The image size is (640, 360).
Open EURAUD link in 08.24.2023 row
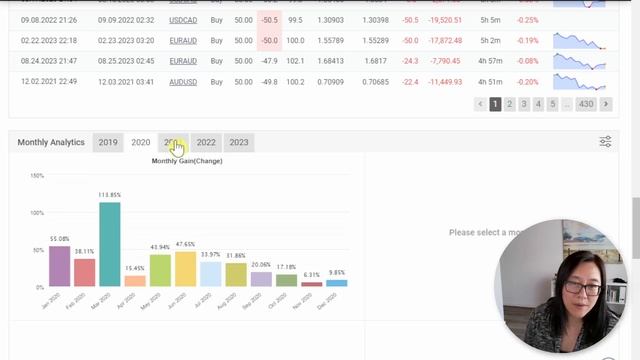[x=183, y=61]
